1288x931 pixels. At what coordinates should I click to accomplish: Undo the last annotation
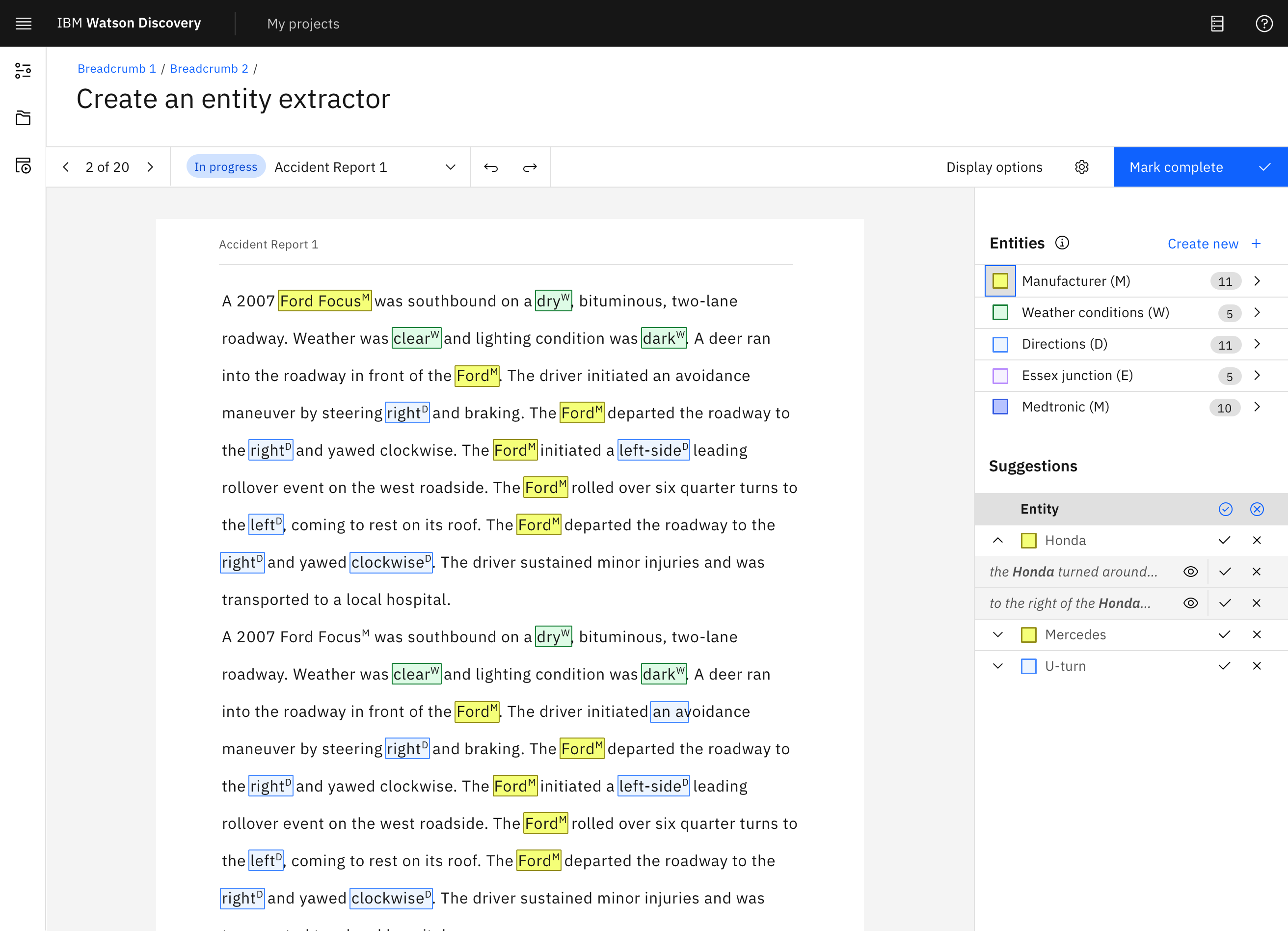[x=491, y=167]
